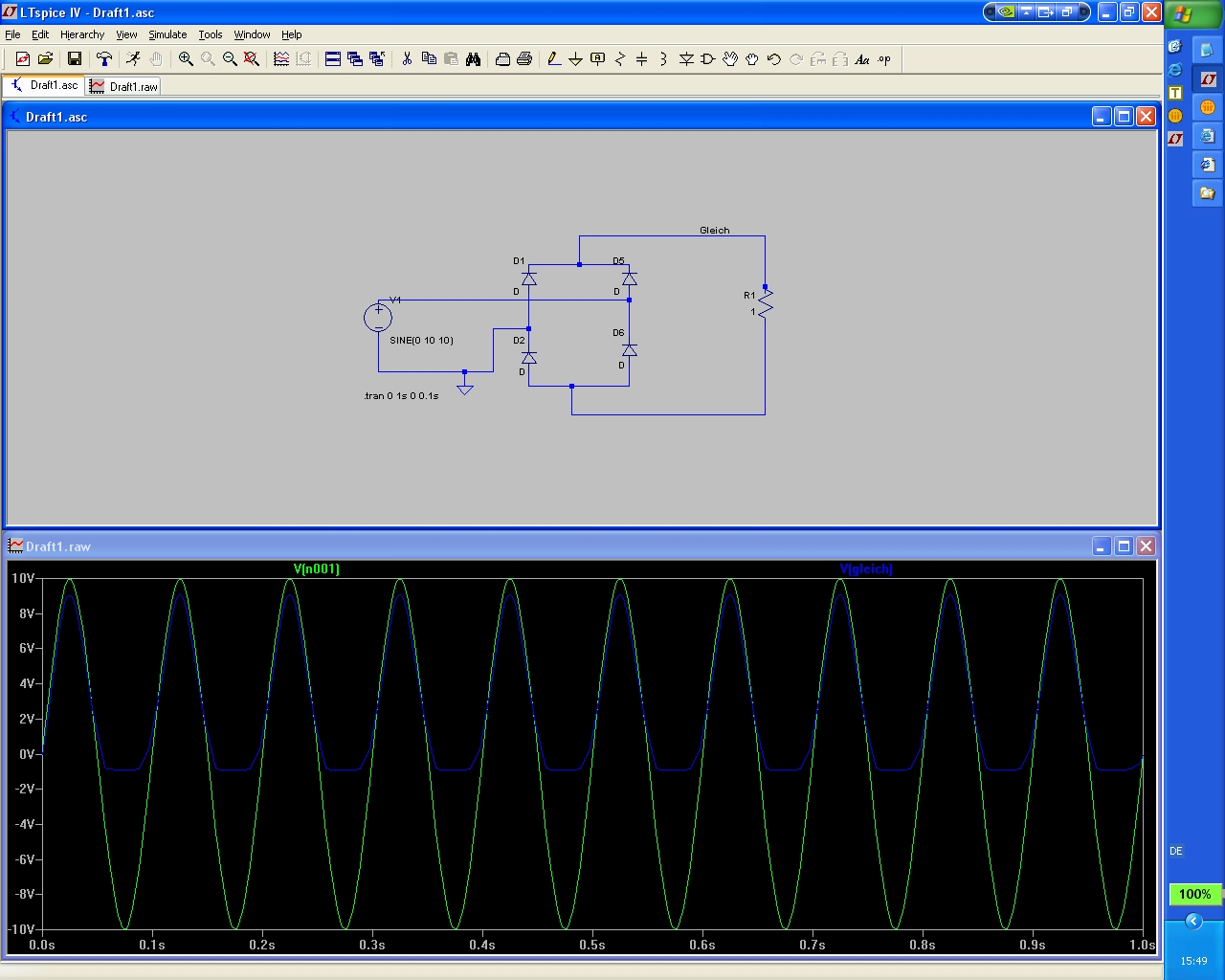The height and width of the screenshot is (980, 1225).
Task: Click the ground symbol in schematic
Action: [465, 388]
